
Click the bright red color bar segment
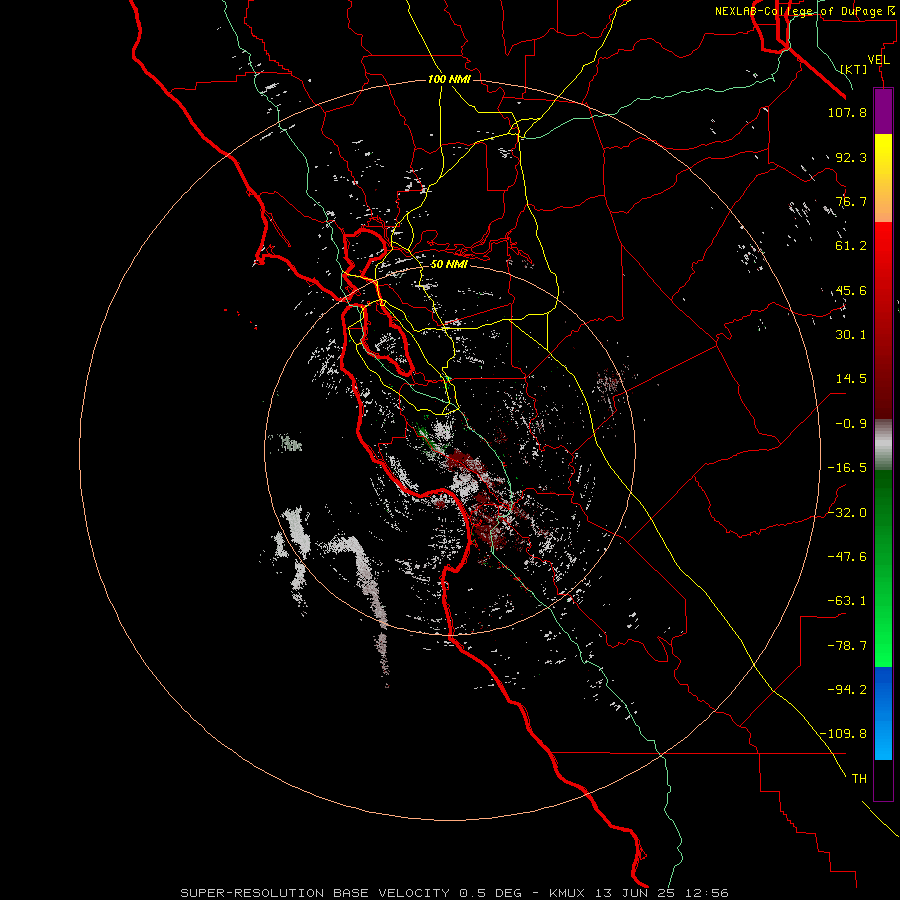click(883, 266)
